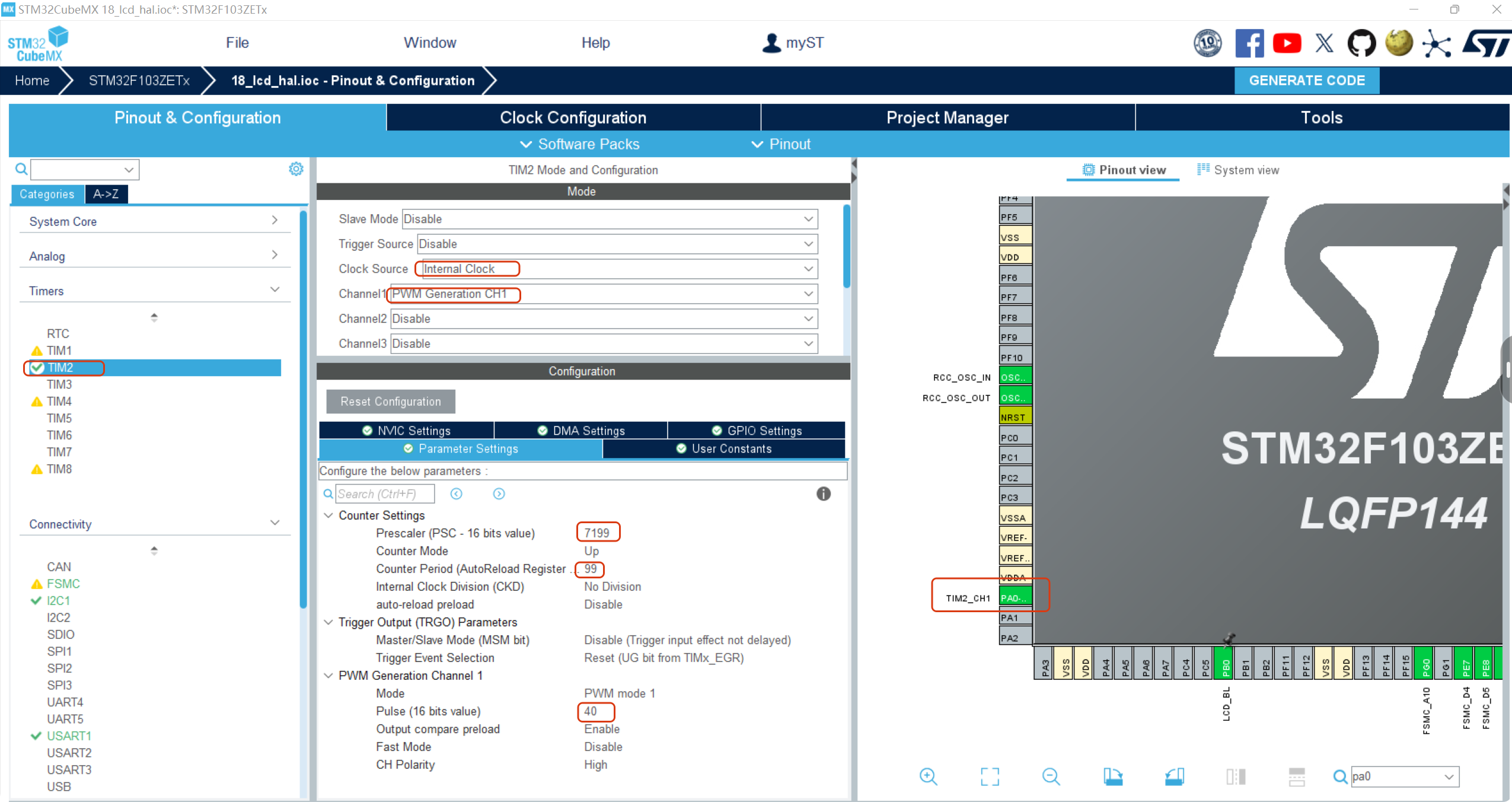Rotate the chip view clockwise
The height and width of the screenshot is (802, 1512).
coord(1113,776)
